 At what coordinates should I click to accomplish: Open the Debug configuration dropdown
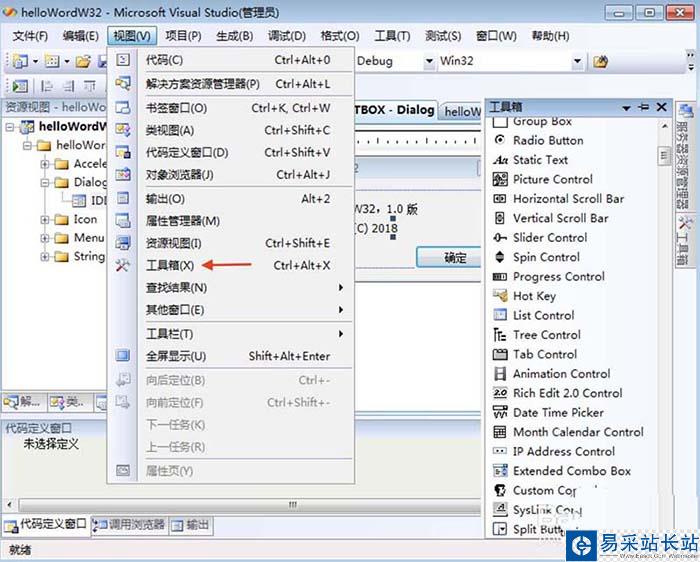429,61
